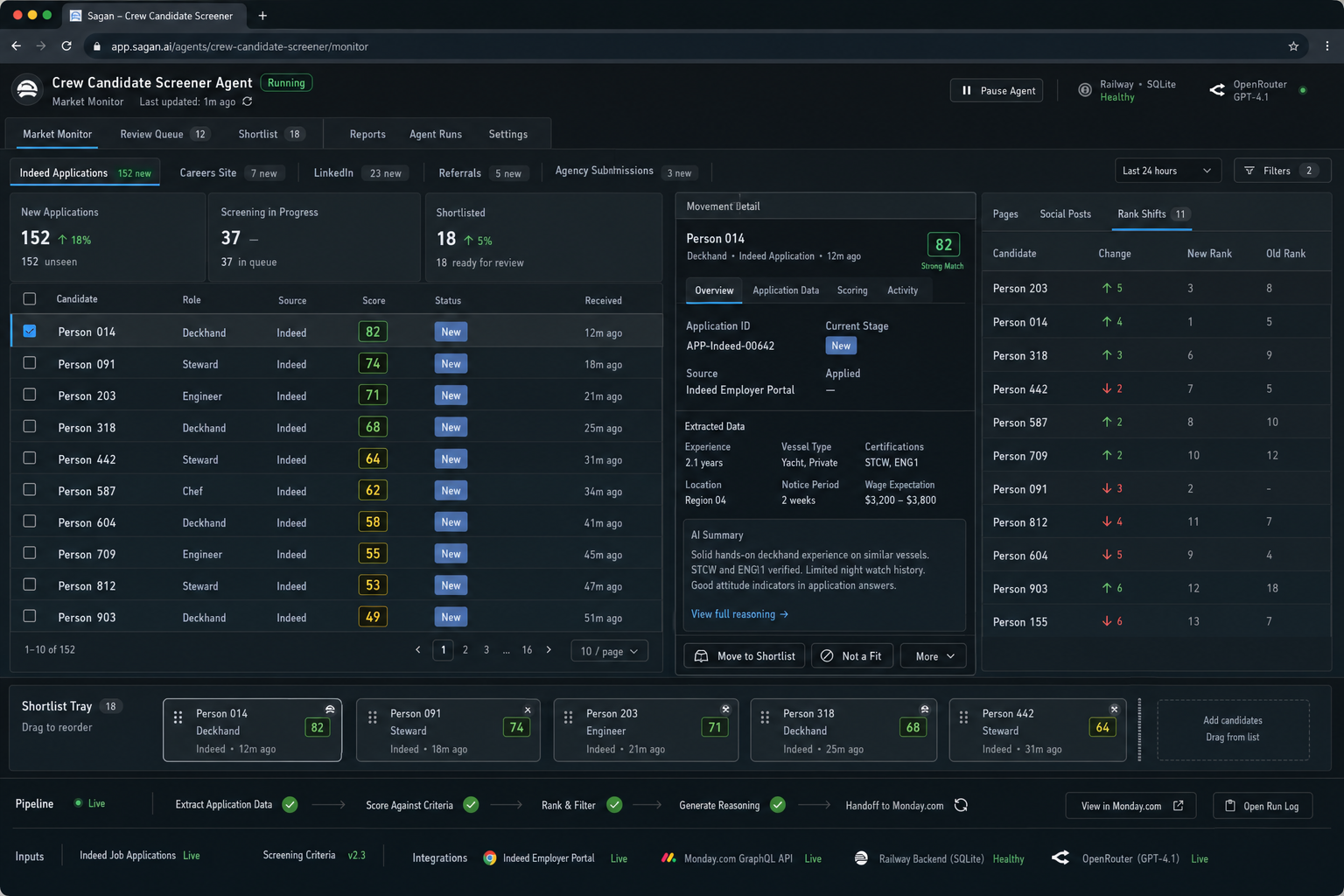Click the Pause Agent button
1344x896 pixels.
pyautogui.click(x=996, y=90)
